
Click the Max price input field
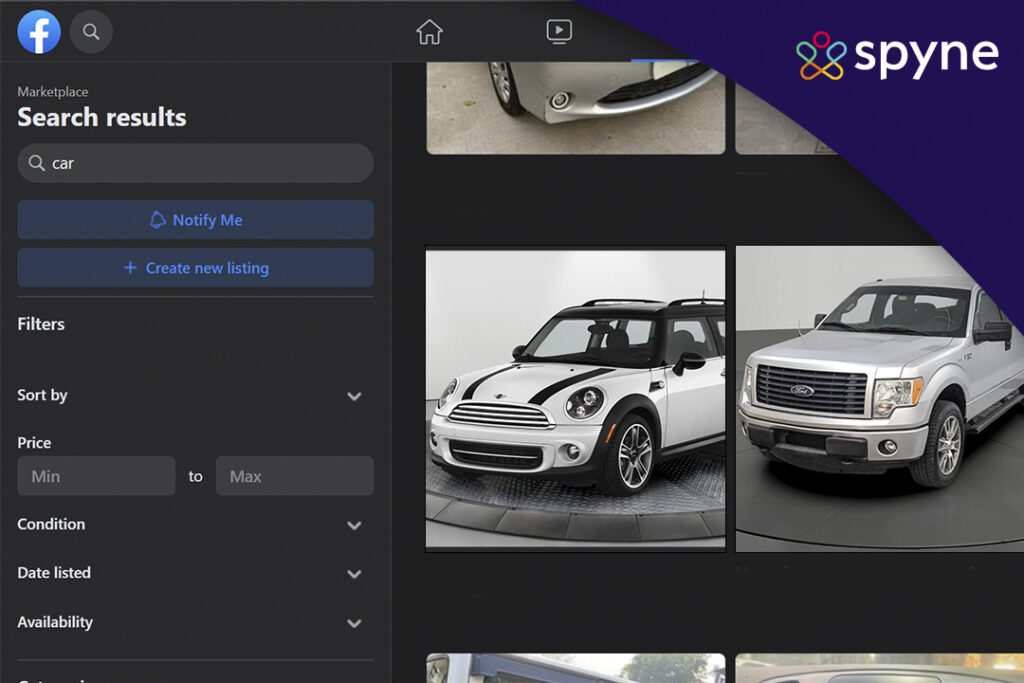click(294, 475)
